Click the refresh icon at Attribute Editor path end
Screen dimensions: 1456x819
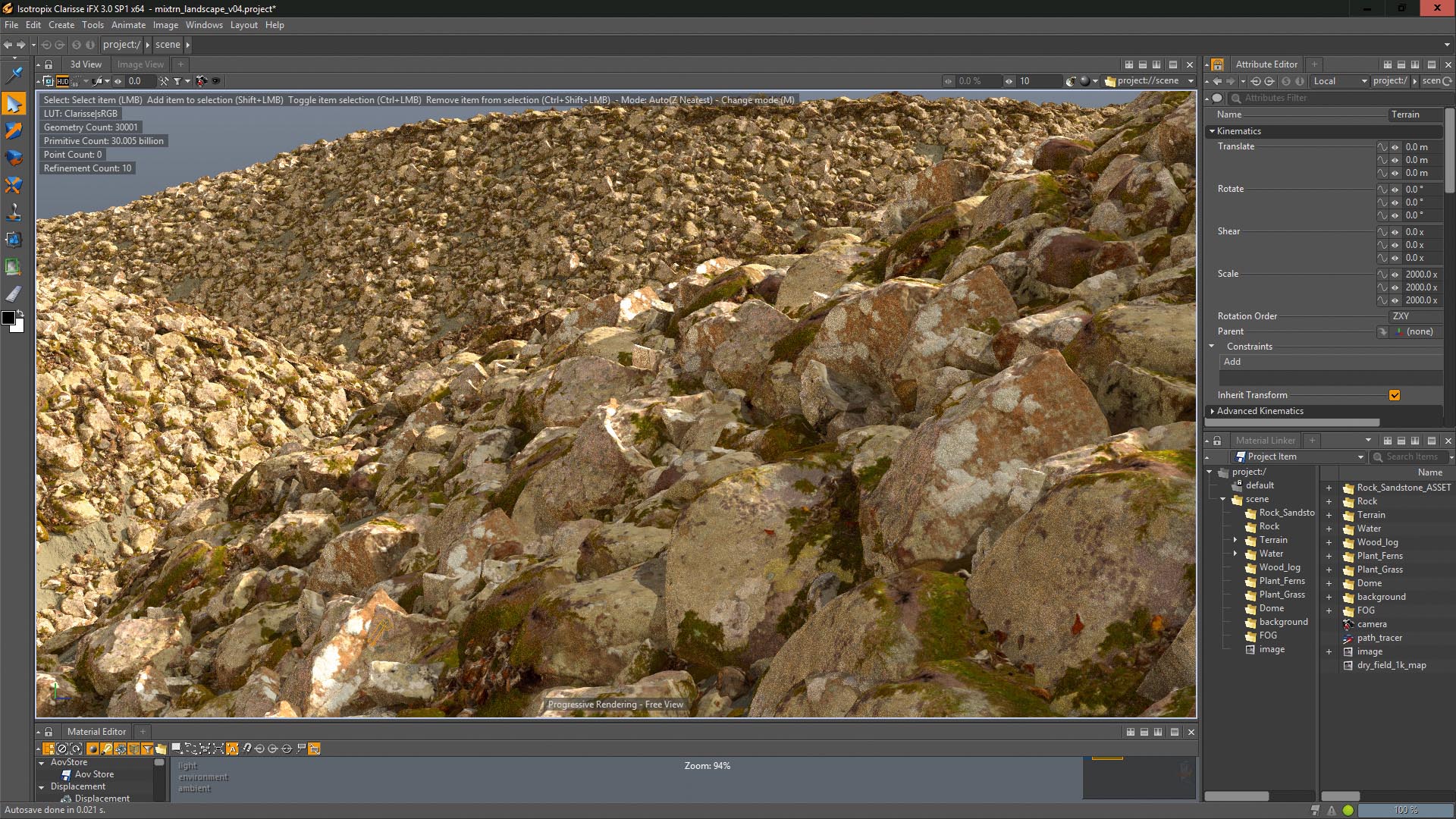pos(1447,81)
